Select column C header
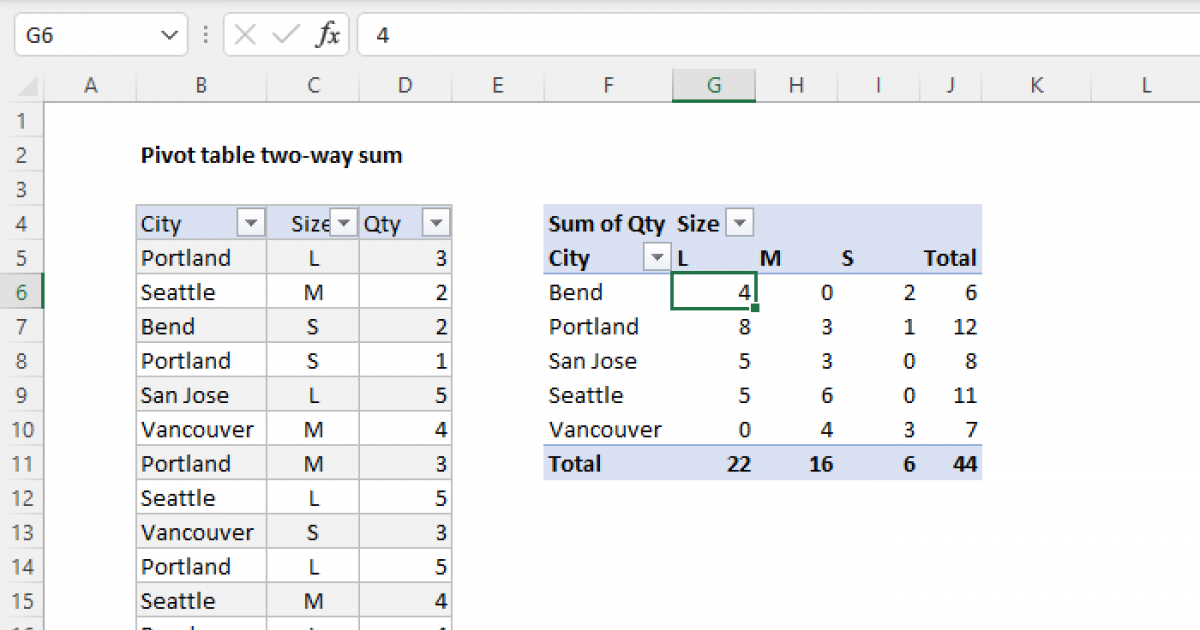The height and width of the screenshot is (630, 1200). (x=313, y=87)
